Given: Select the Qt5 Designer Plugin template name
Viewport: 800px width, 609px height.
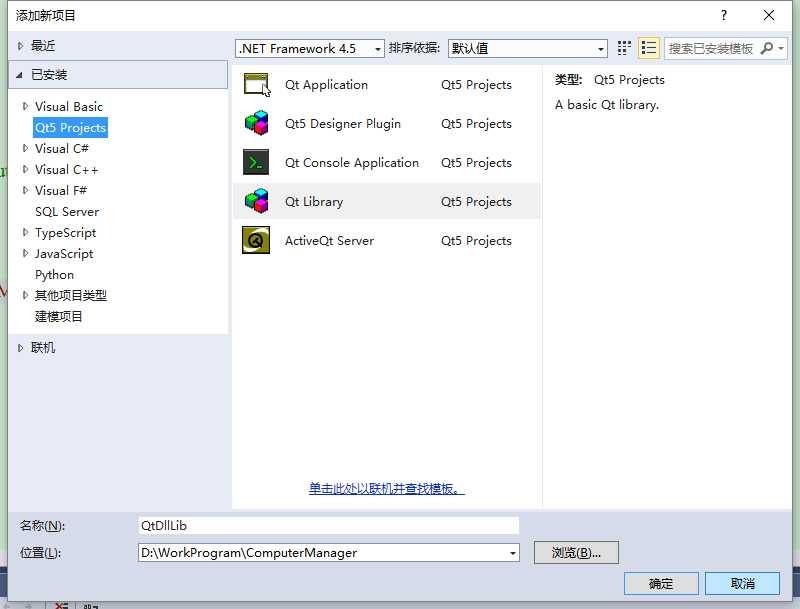Looking at the screenshot, I should coord(343,123).
